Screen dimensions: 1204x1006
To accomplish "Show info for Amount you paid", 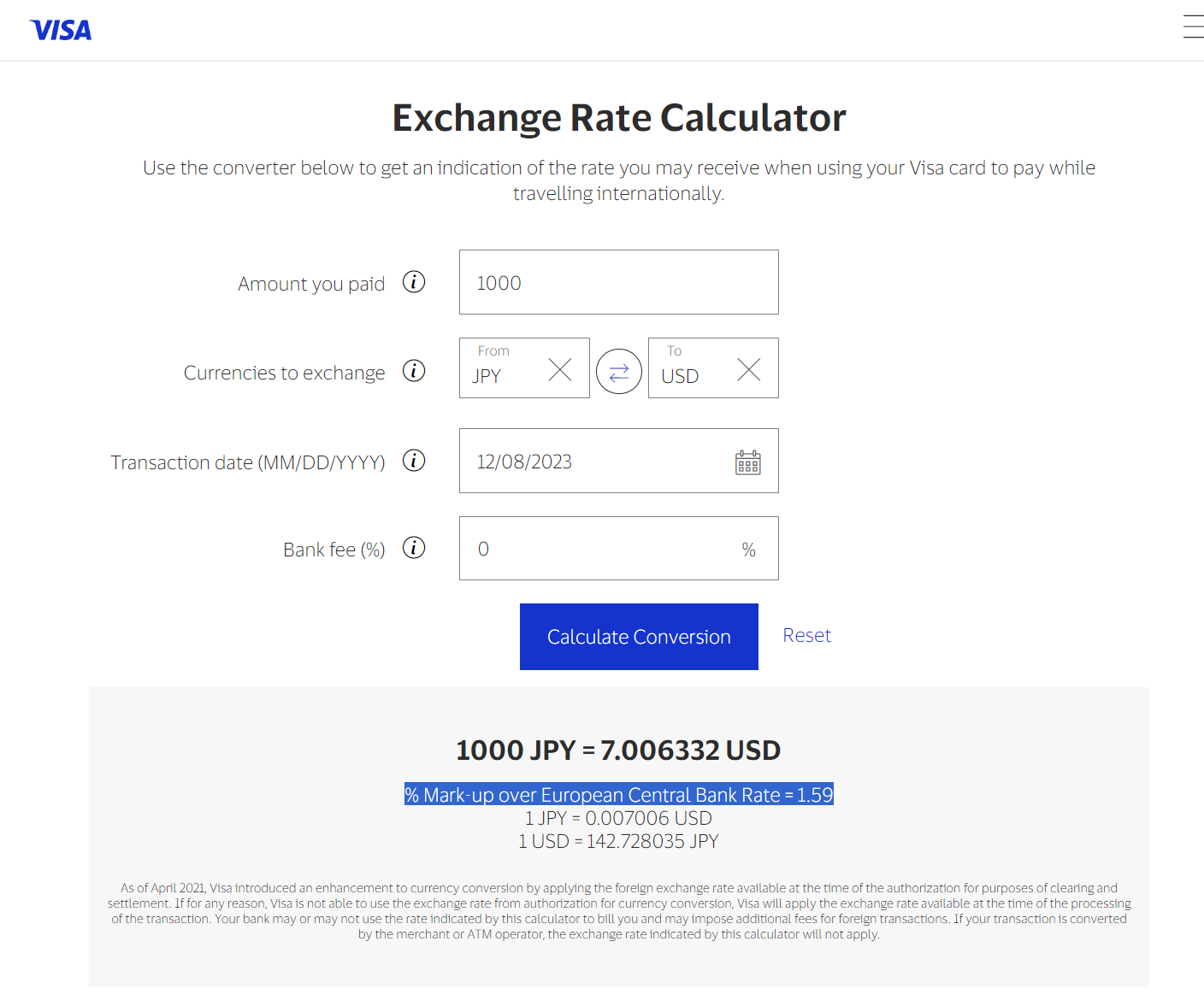I will (414, 282).
